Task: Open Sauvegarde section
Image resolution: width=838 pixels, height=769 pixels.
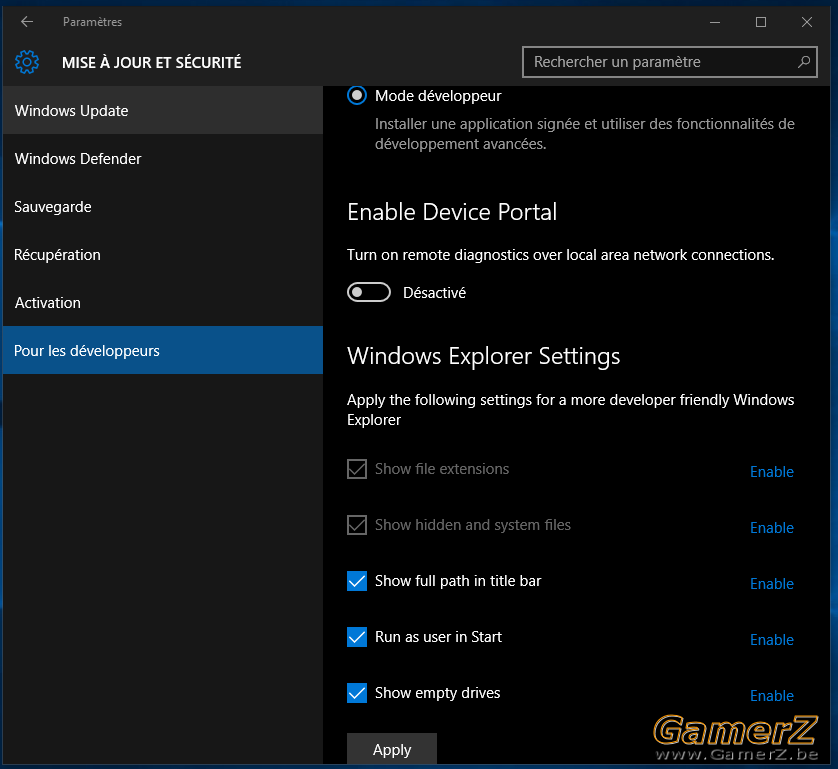Action: pos(162,207)
